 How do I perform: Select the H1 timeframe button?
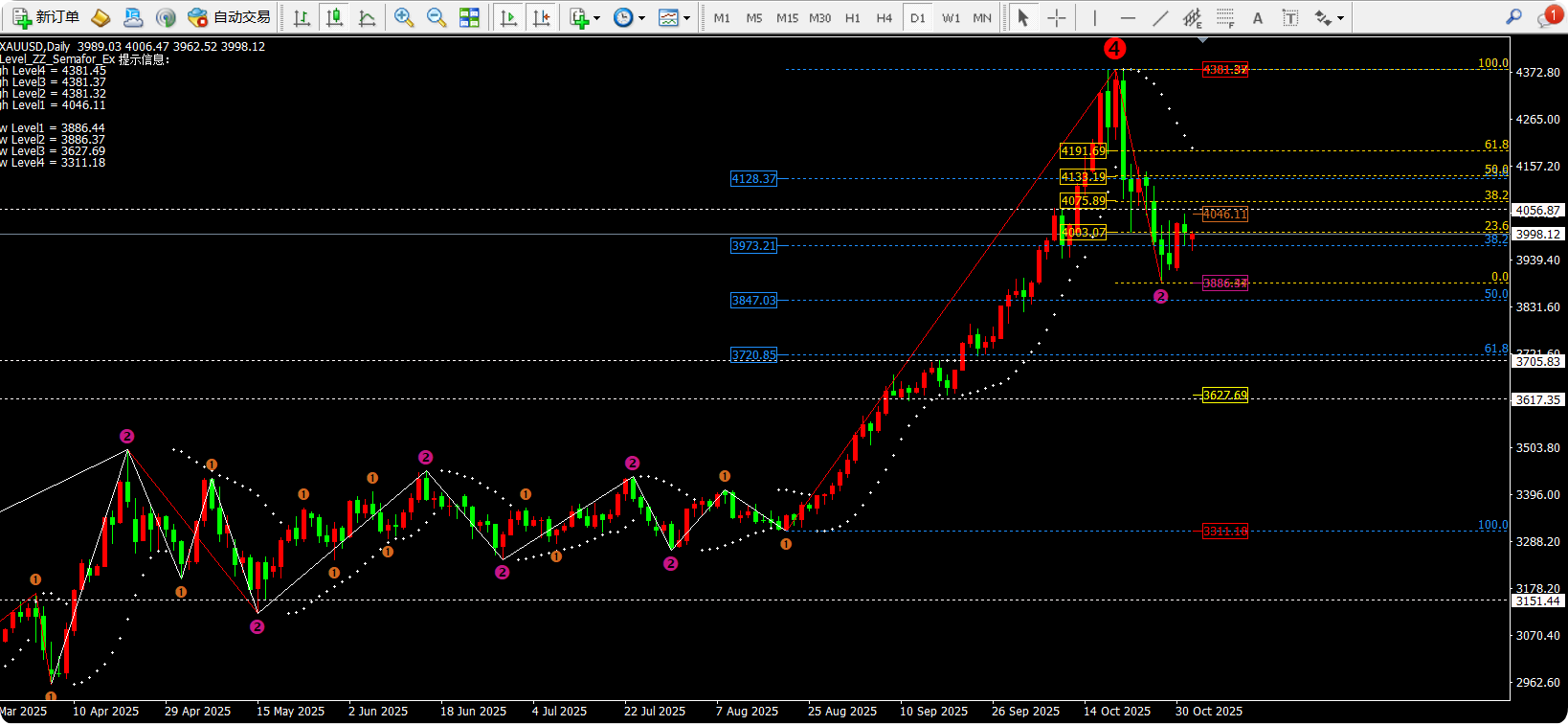[x=852, y=17]
